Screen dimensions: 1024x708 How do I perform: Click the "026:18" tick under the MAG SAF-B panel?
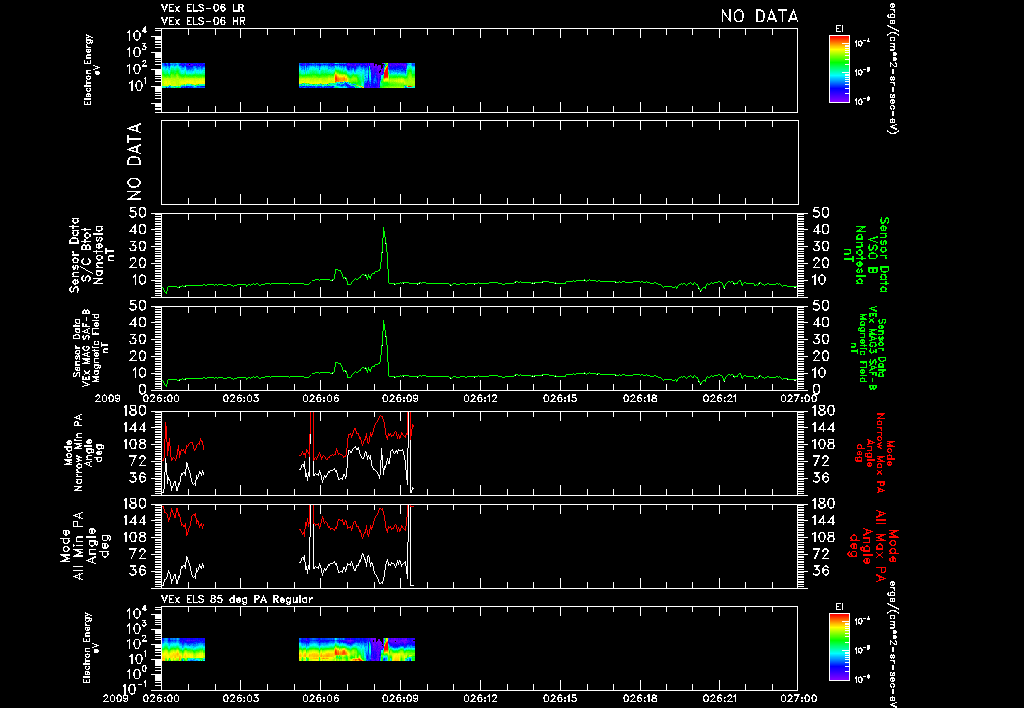(x=639, y=398)
